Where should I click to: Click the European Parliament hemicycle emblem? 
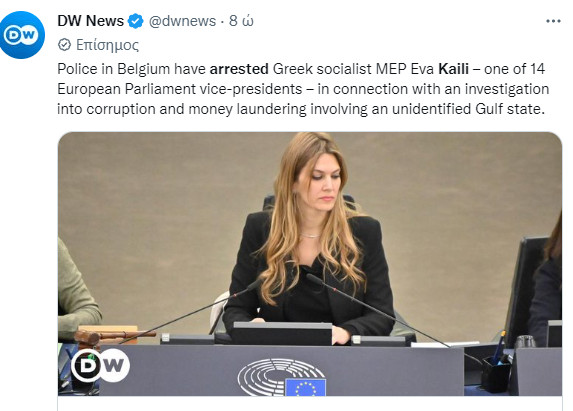pos(281,376)
